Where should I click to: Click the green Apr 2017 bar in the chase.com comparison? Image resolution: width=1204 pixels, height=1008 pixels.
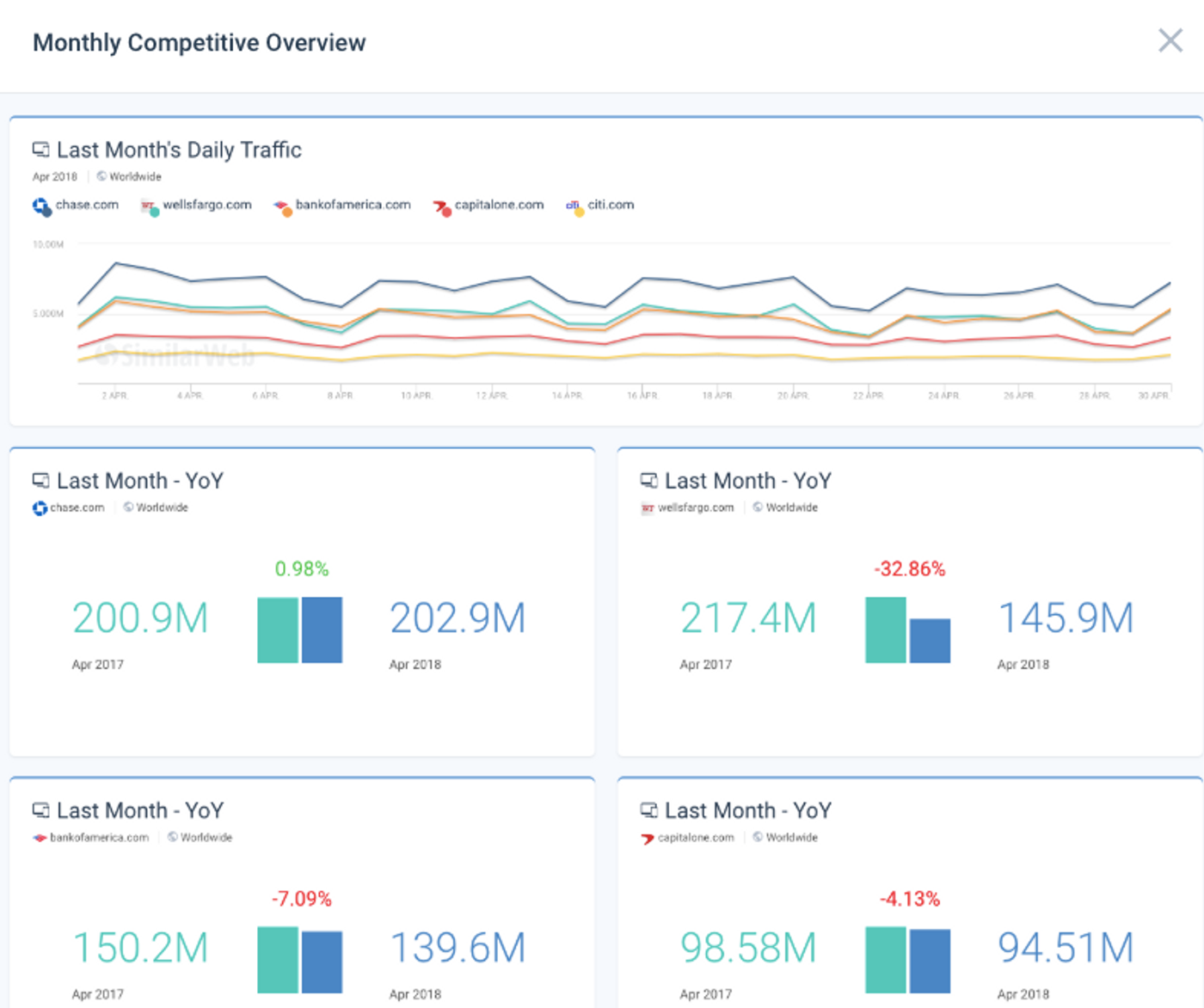coord(276,630)
